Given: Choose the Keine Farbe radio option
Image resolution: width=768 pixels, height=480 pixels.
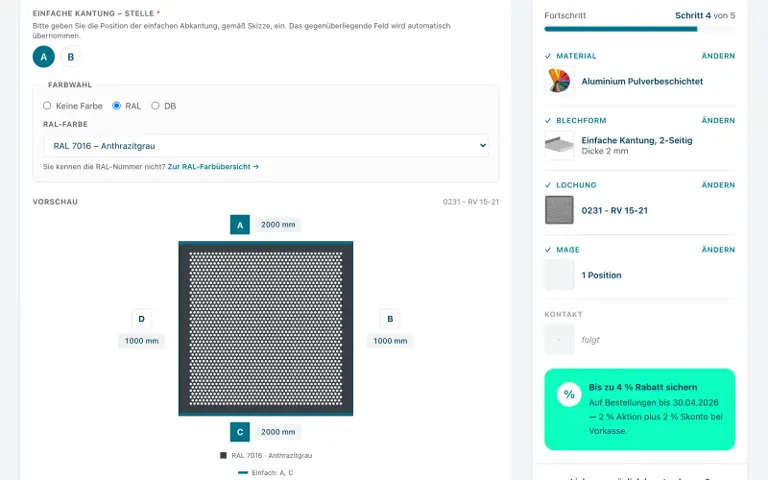Looking at the screenshot, I should click(47, 106).
